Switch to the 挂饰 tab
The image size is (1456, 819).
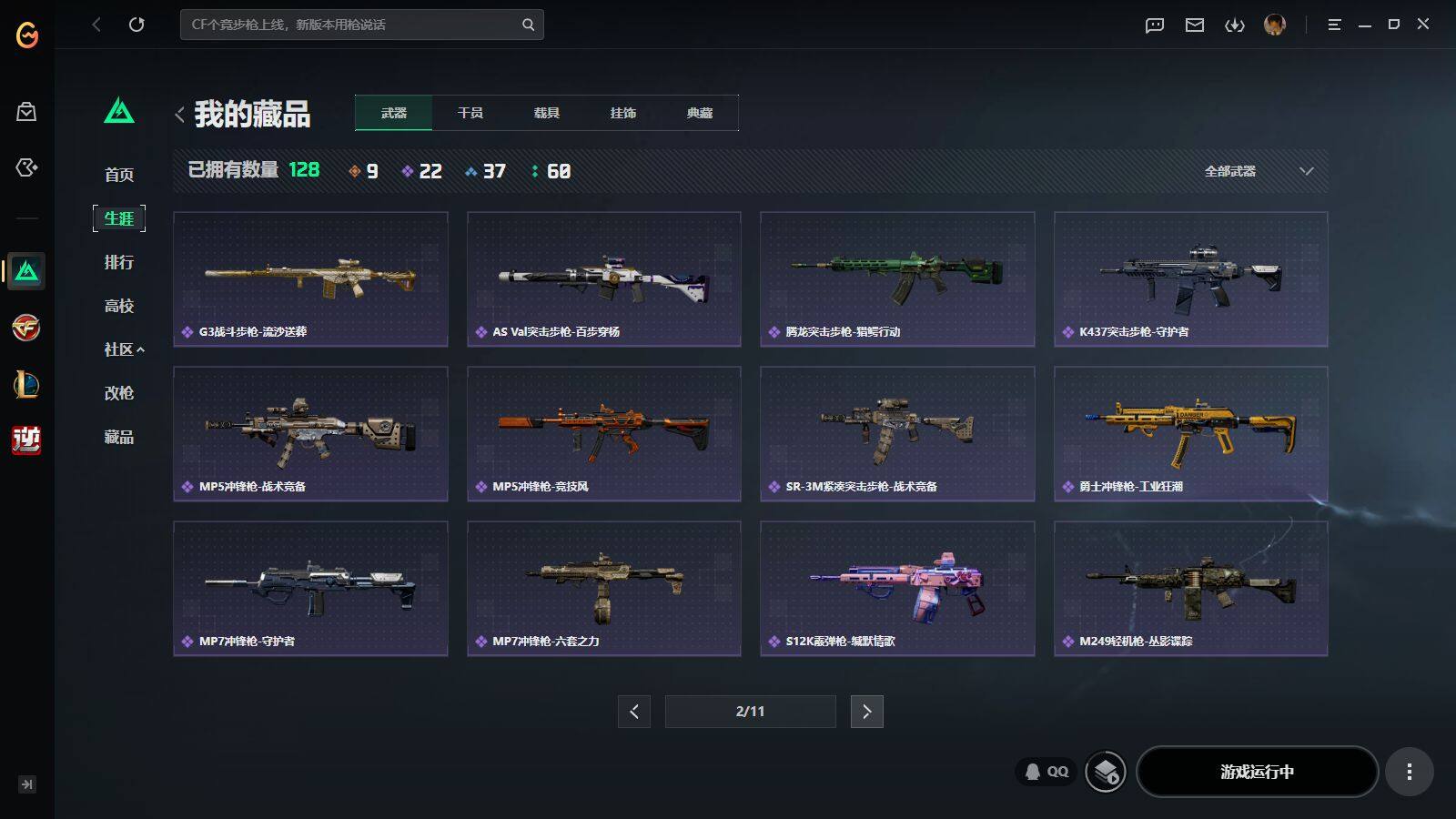623,113
